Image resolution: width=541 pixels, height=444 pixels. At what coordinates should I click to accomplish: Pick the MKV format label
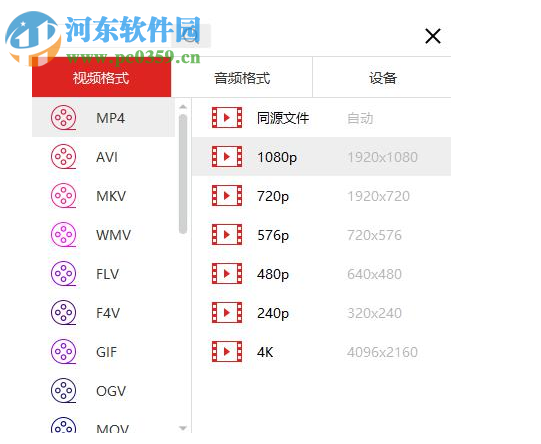111,196
